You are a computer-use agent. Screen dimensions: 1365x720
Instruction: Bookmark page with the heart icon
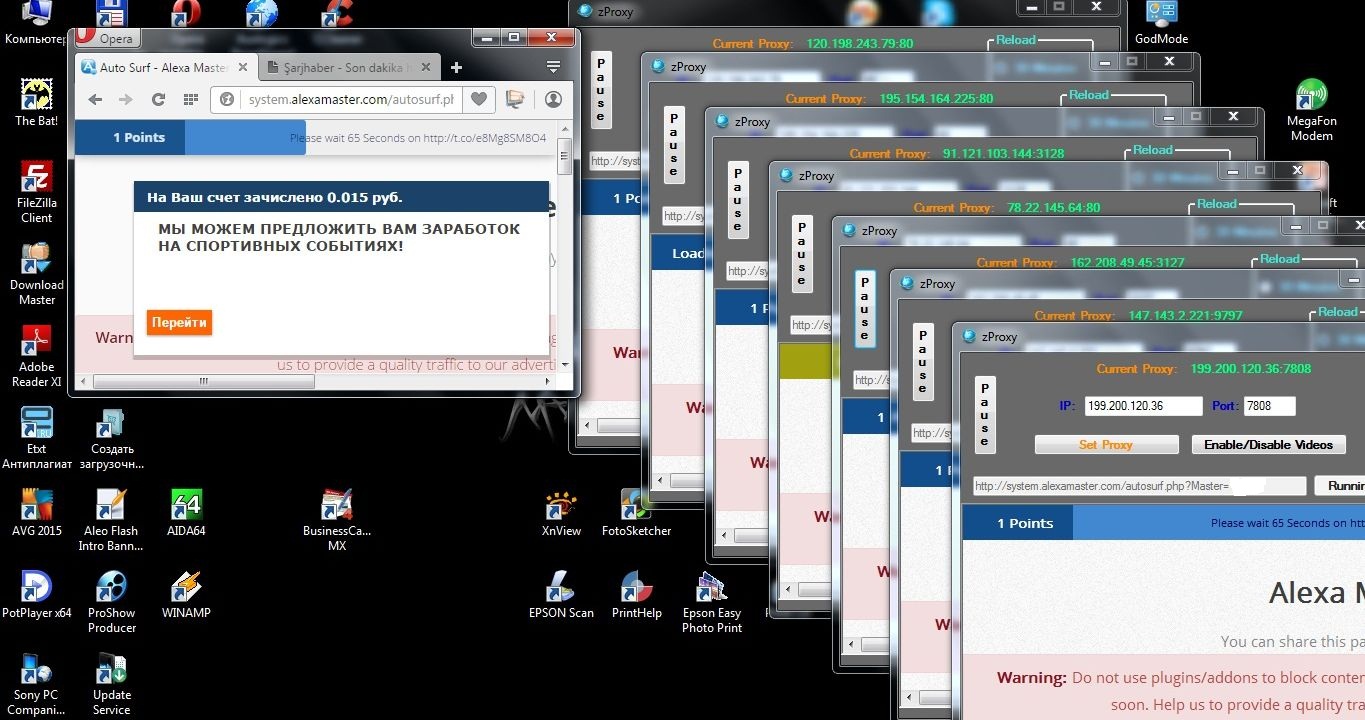pyautogui.click(x=479, y=99)
